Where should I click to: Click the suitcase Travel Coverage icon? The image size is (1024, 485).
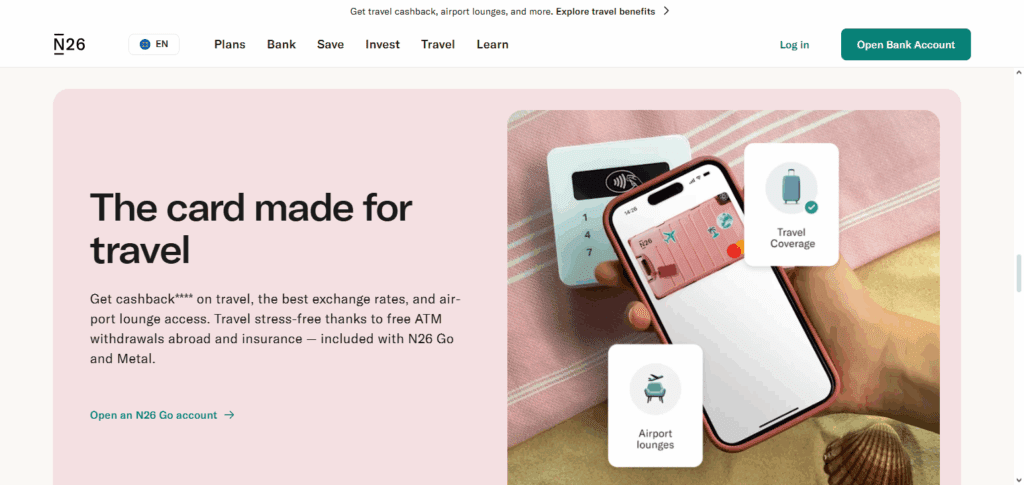tap(792, 188)
